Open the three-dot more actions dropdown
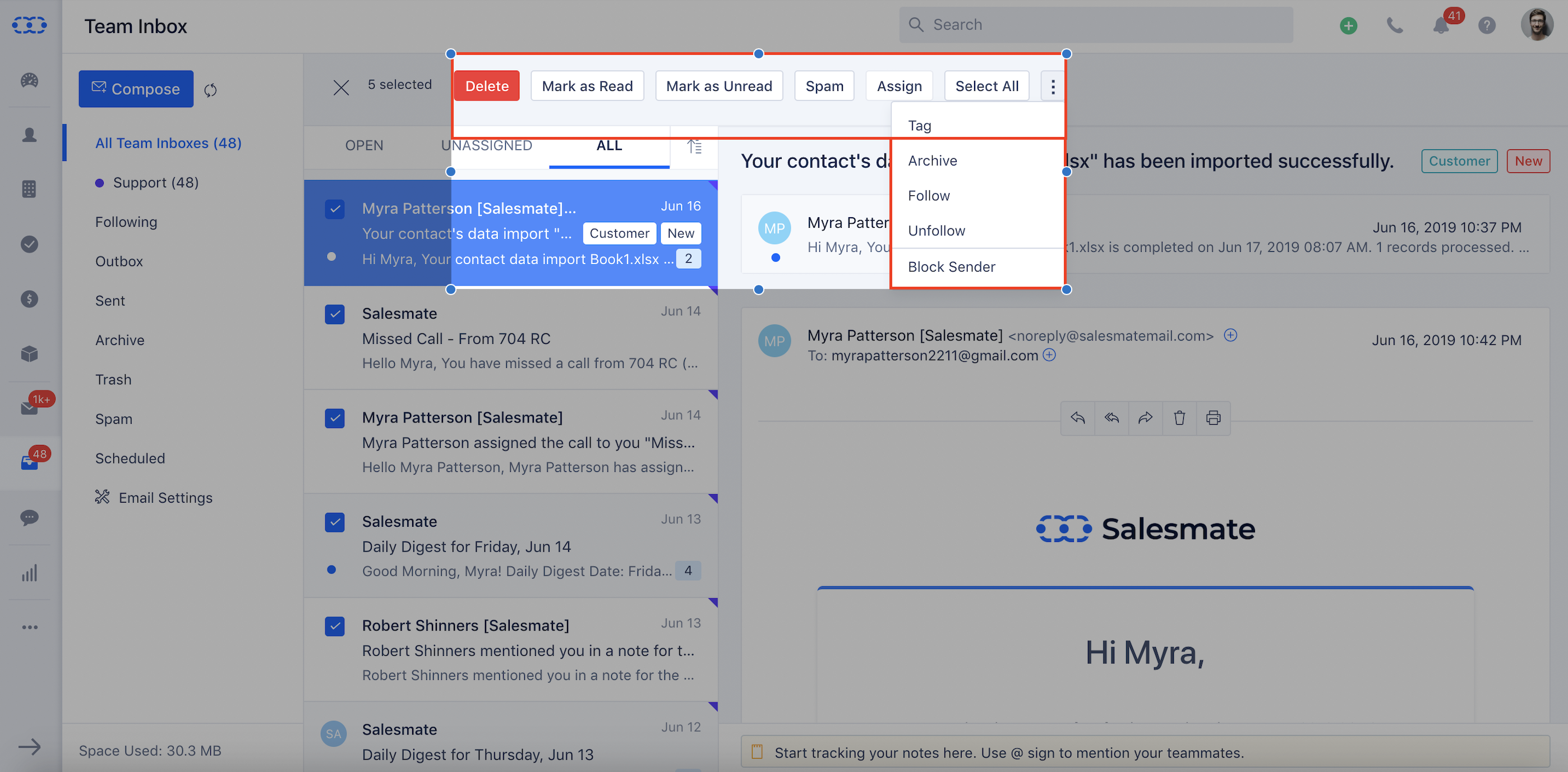Screen dimensions: 1568x772 1053,86
